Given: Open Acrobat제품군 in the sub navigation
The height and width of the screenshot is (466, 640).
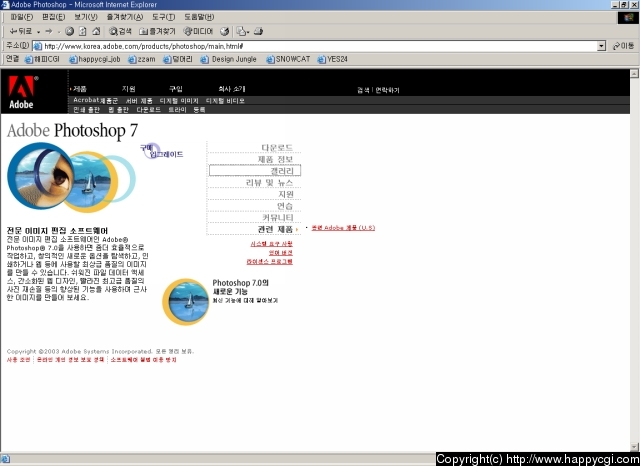Looking at the screenshot, I should click(x=96, y=100).
